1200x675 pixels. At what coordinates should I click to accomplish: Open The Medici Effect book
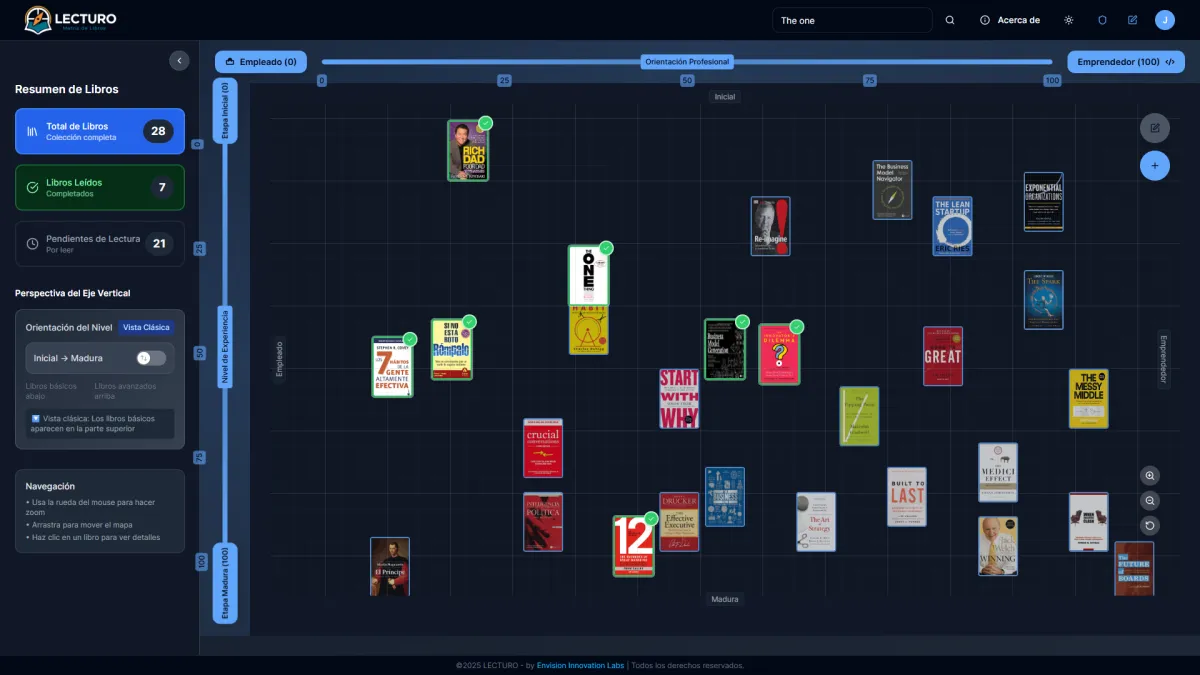click(998, 472)
